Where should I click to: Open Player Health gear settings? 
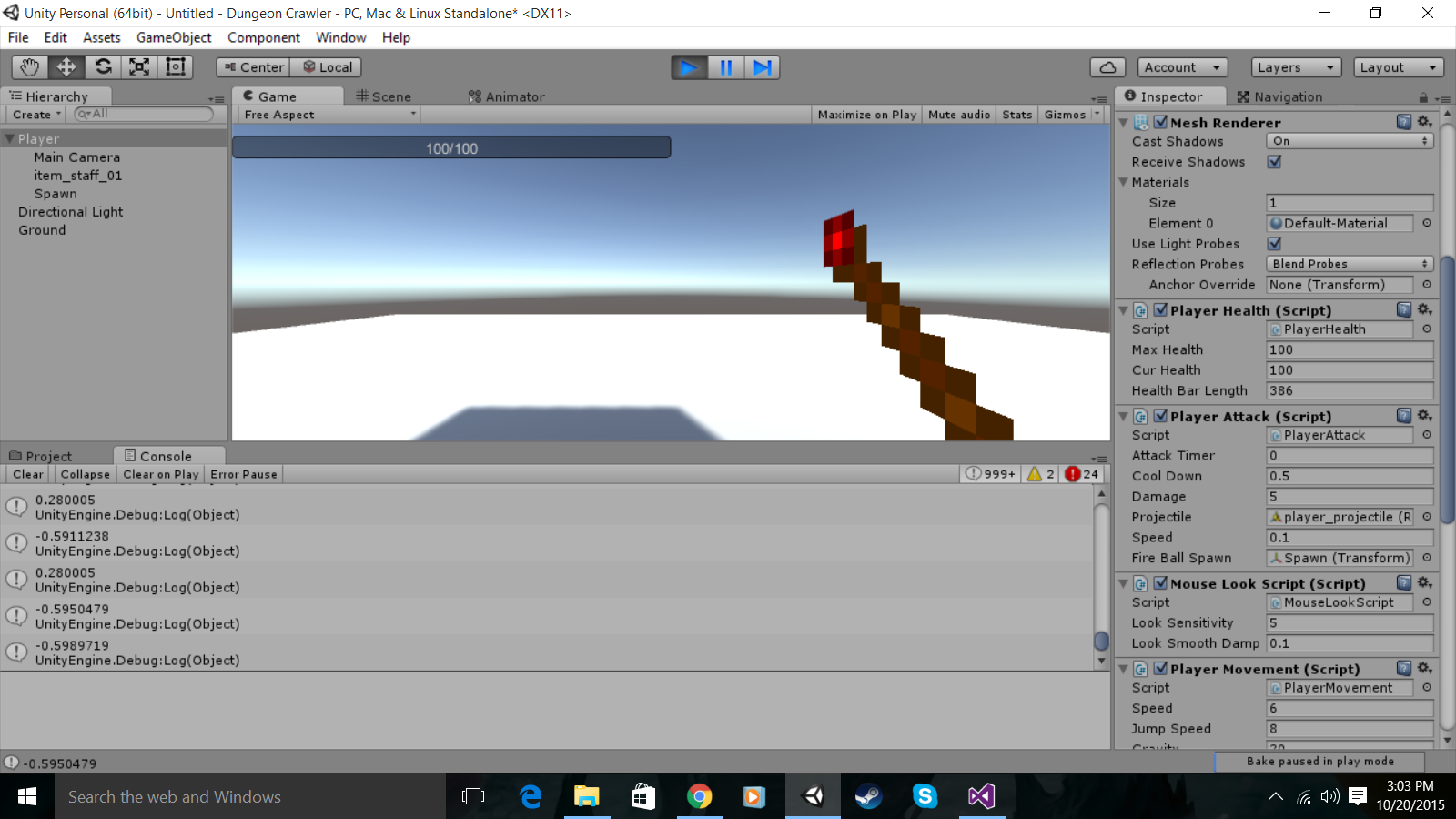(1425, 310)
